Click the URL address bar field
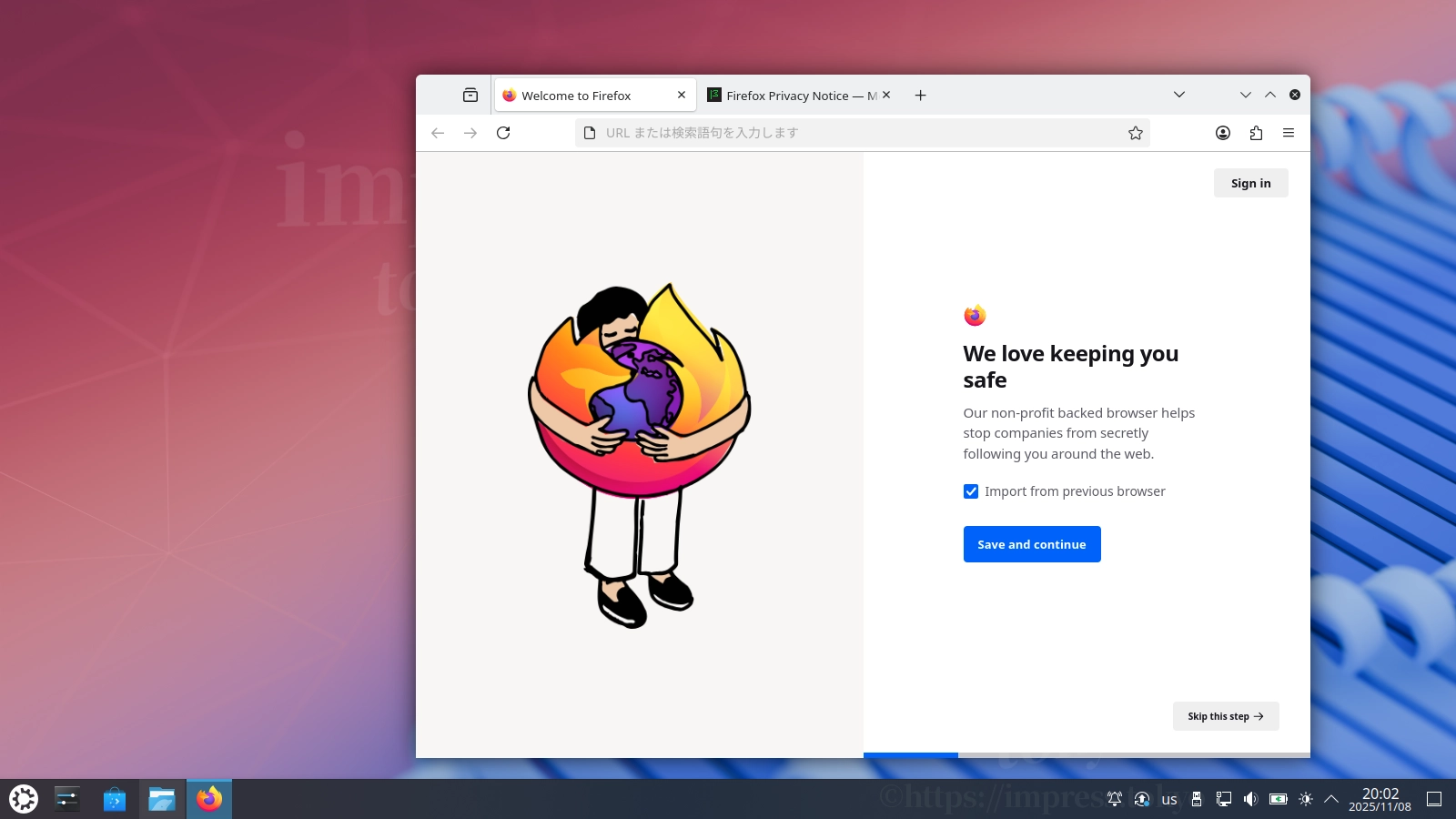Image resolution: width=1456 pixels, height=819 pixels. [x=862, y=133]
